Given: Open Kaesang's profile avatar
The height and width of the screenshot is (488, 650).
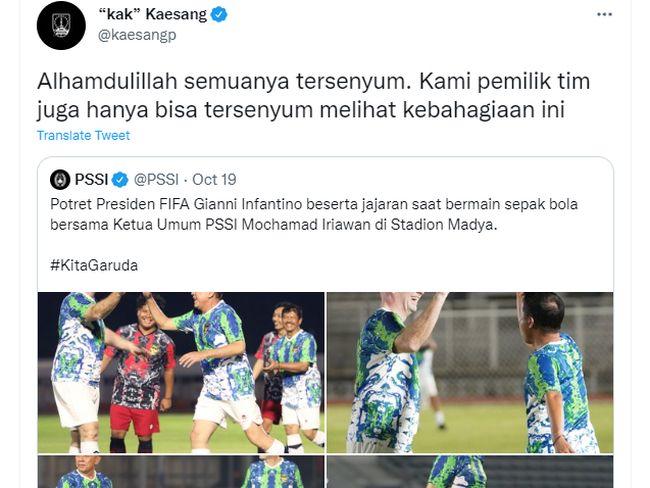Looking at the screenshot, I should tap(61, 25).
